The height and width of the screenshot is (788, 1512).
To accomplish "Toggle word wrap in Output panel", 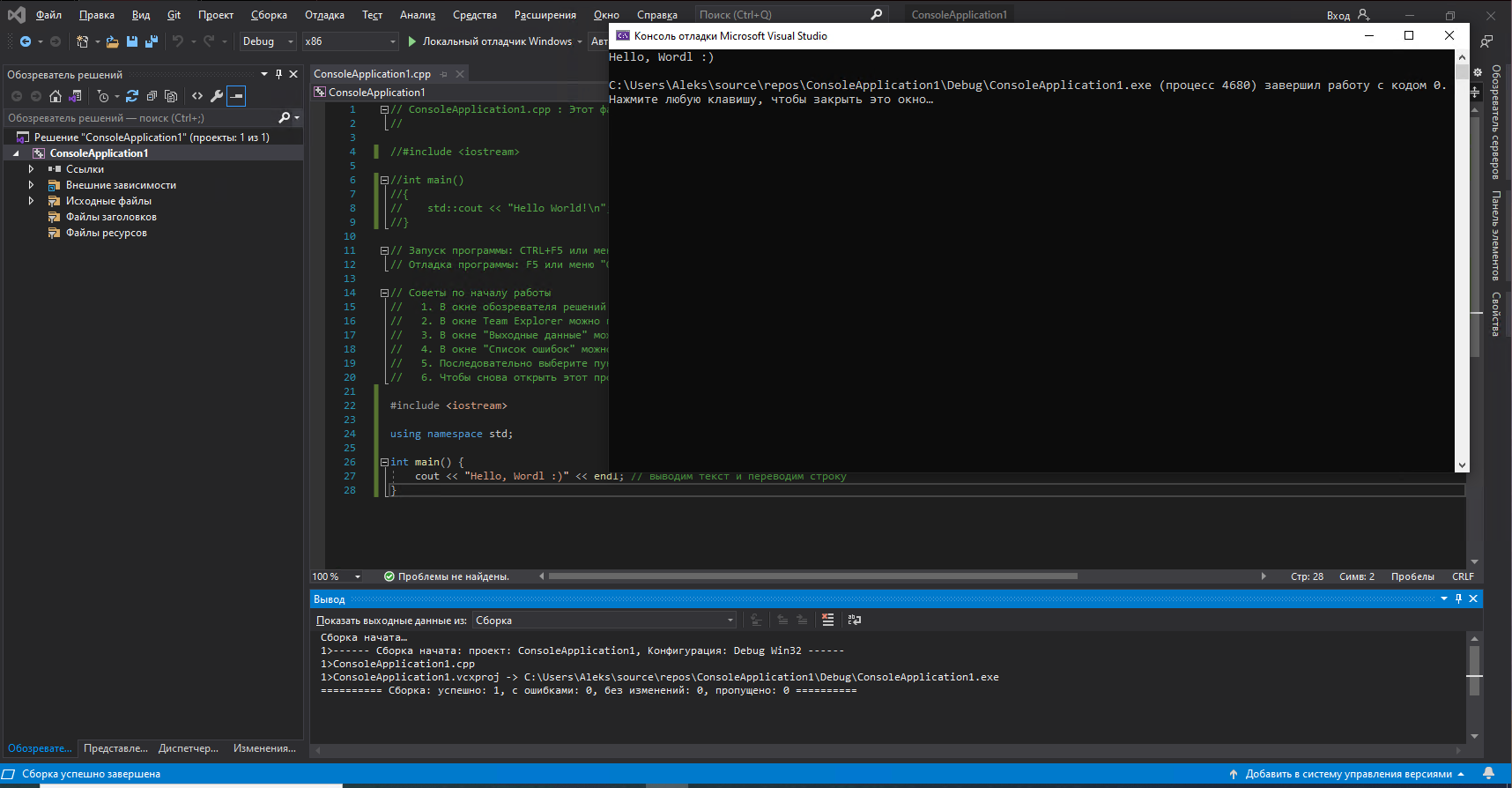I will click(854, 620).
